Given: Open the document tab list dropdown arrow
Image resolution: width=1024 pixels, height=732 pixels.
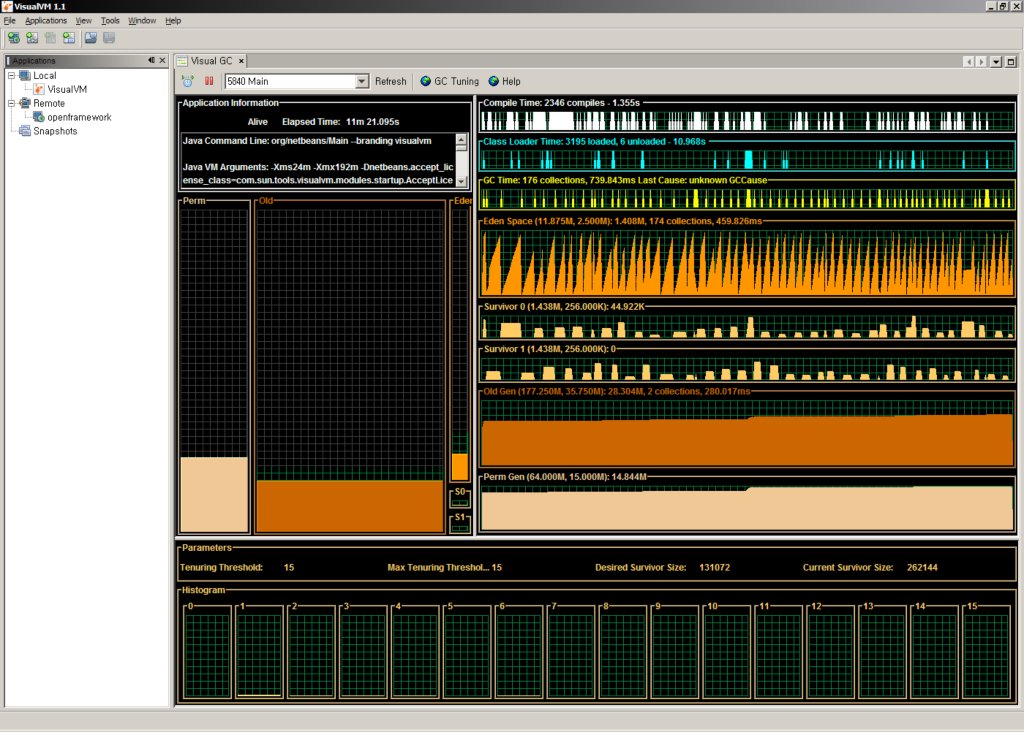Looking at the screenshot, I should coord(996,61).
